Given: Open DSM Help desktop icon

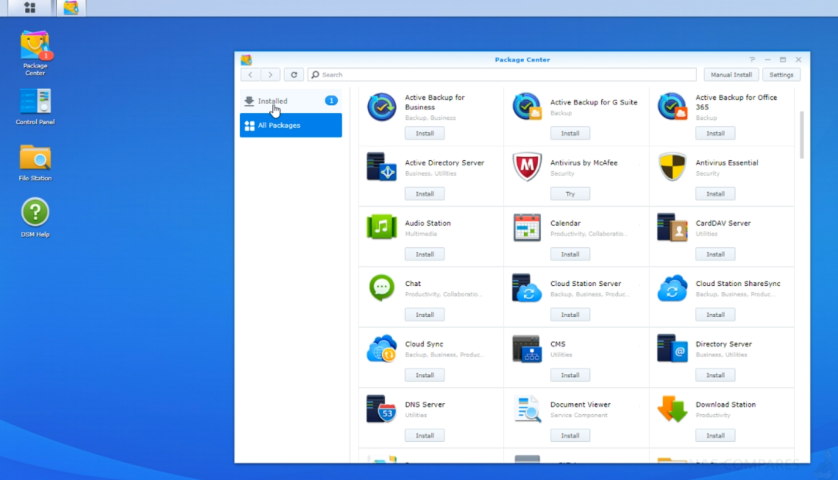Looking at the screenshot, I should click(35, 218).
